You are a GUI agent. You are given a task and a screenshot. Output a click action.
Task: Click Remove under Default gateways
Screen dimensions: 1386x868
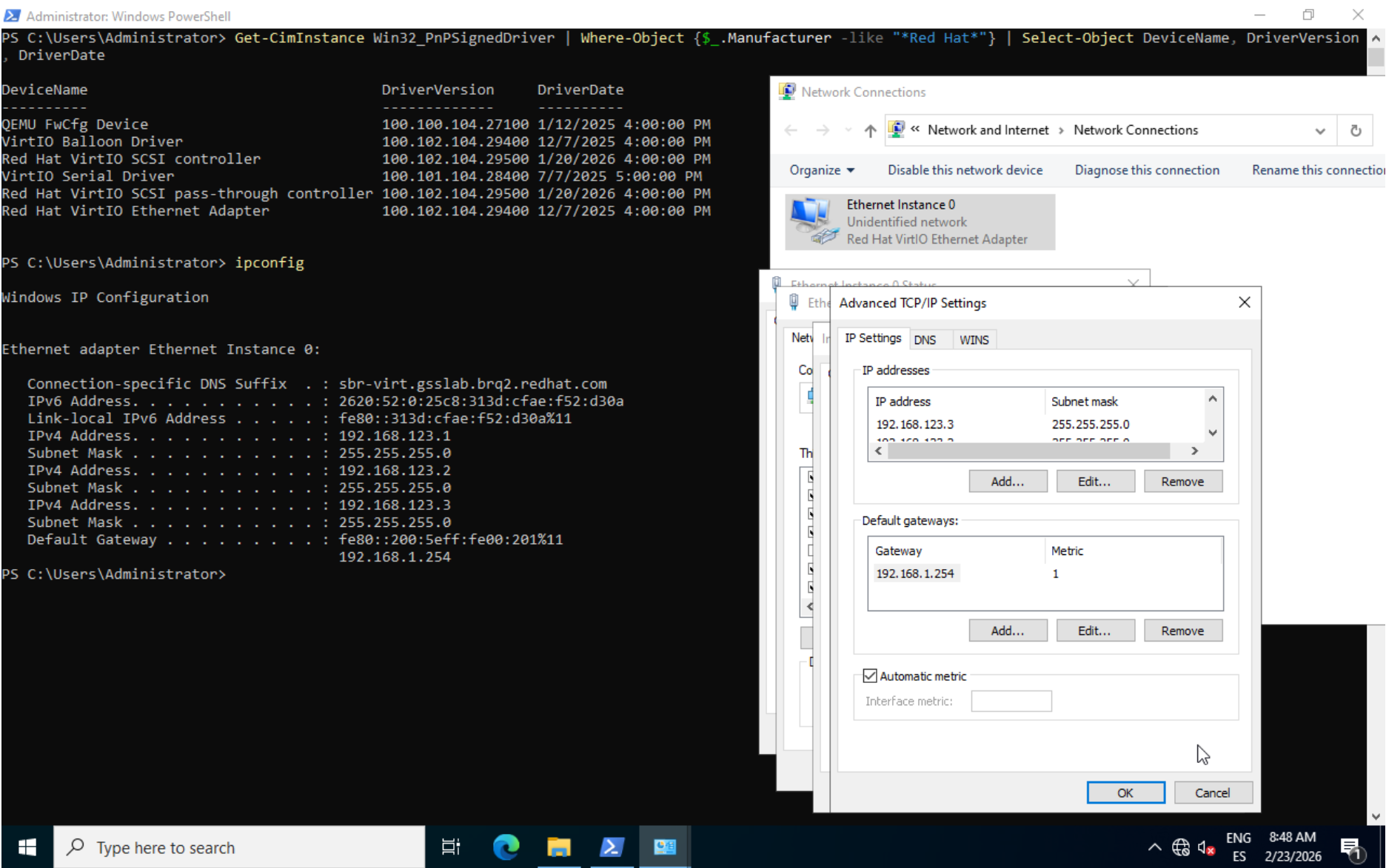pyautogui.click(x=1182, y=630)
